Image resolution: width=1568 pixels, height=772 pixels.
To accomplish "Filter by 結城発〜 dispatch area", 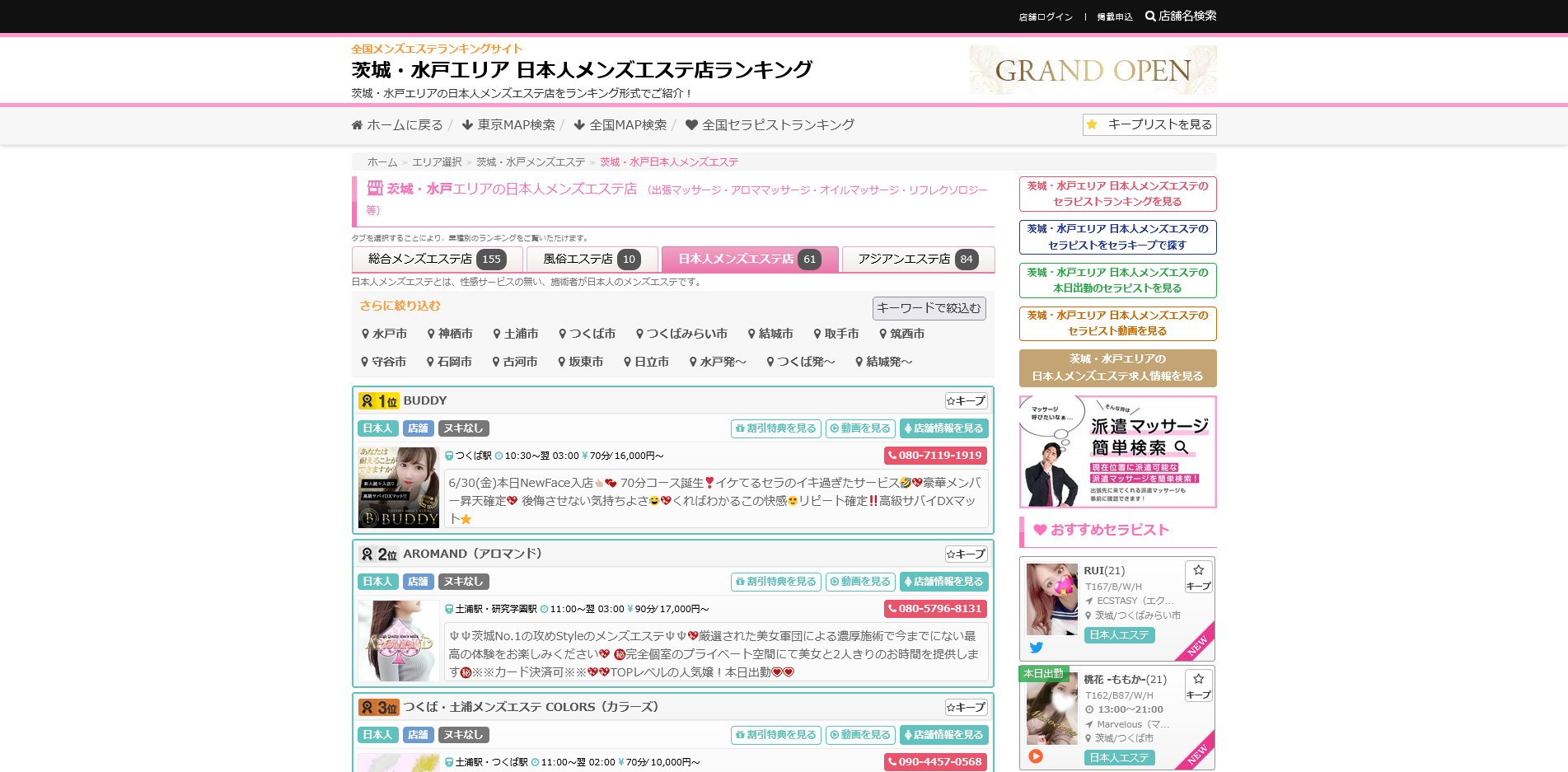I will click(x=884, y=362).
